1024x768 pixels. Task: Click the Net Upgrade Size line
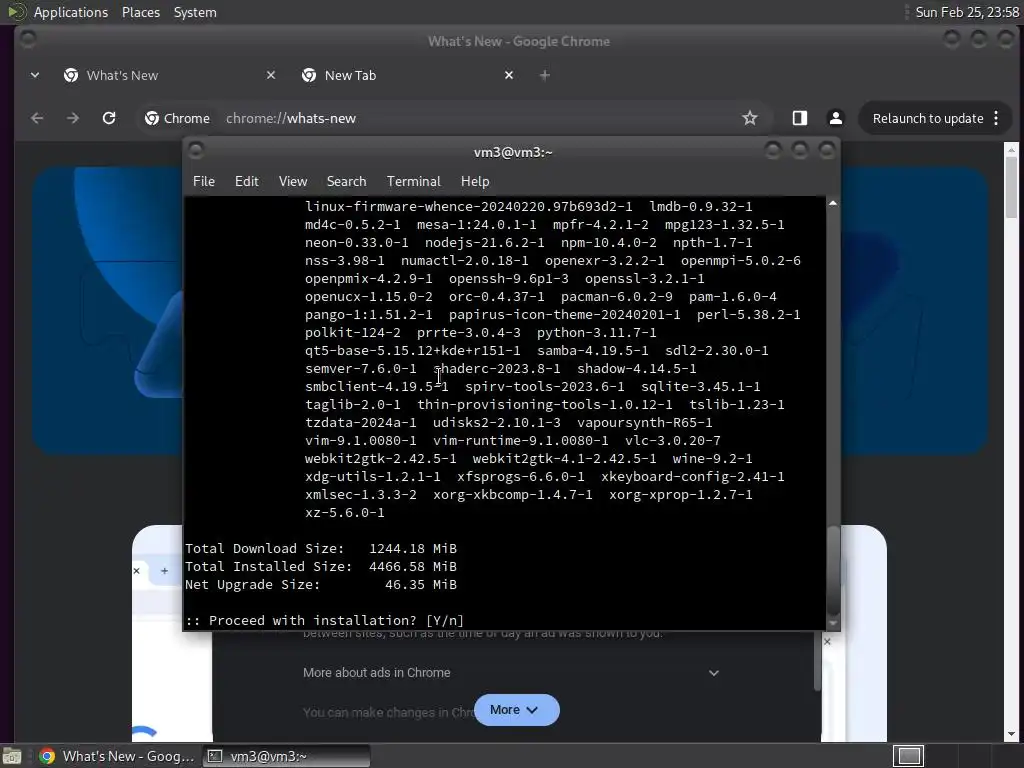(321, 584)
